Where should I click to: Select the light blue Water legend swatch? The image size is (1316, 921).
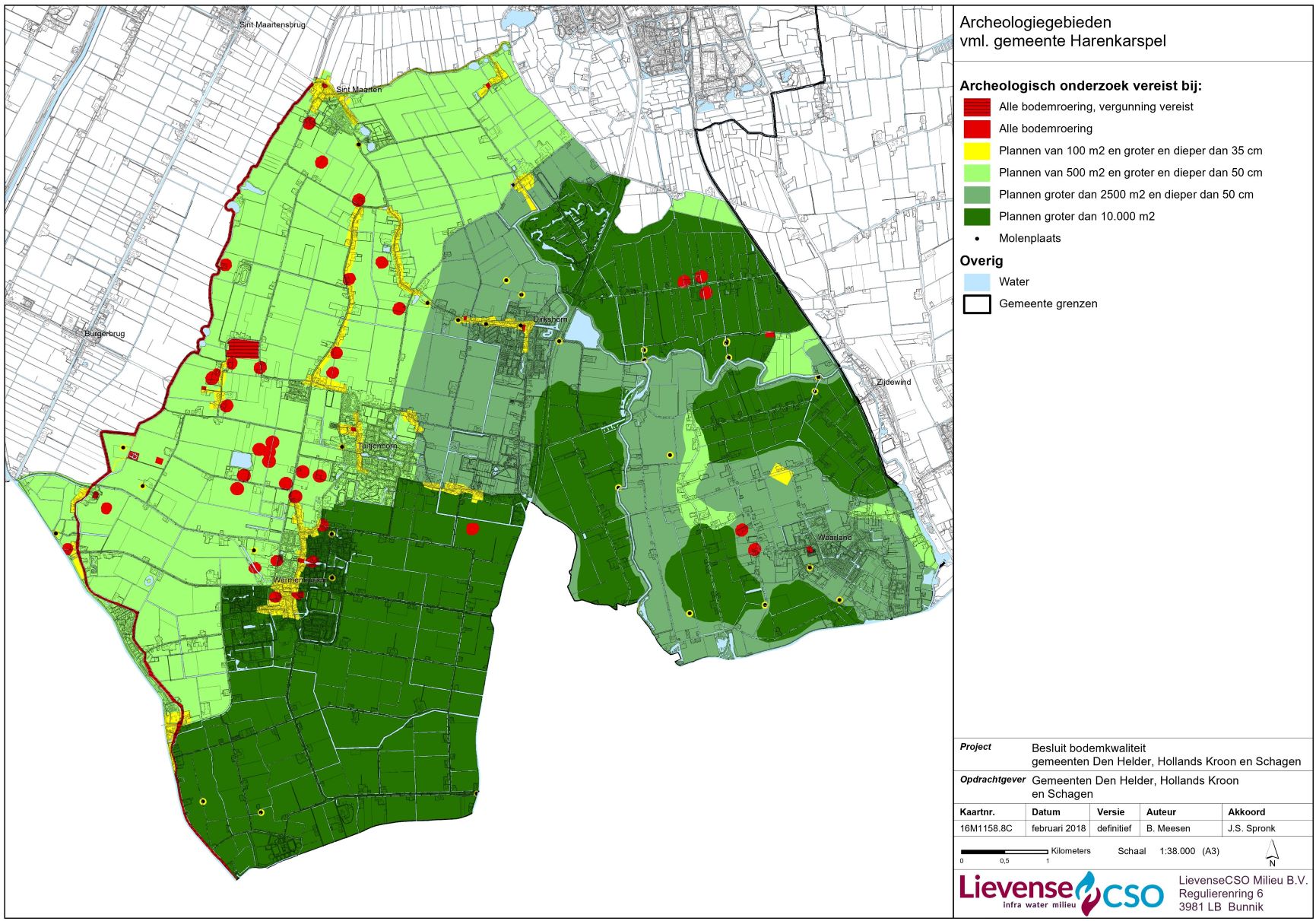977,282
